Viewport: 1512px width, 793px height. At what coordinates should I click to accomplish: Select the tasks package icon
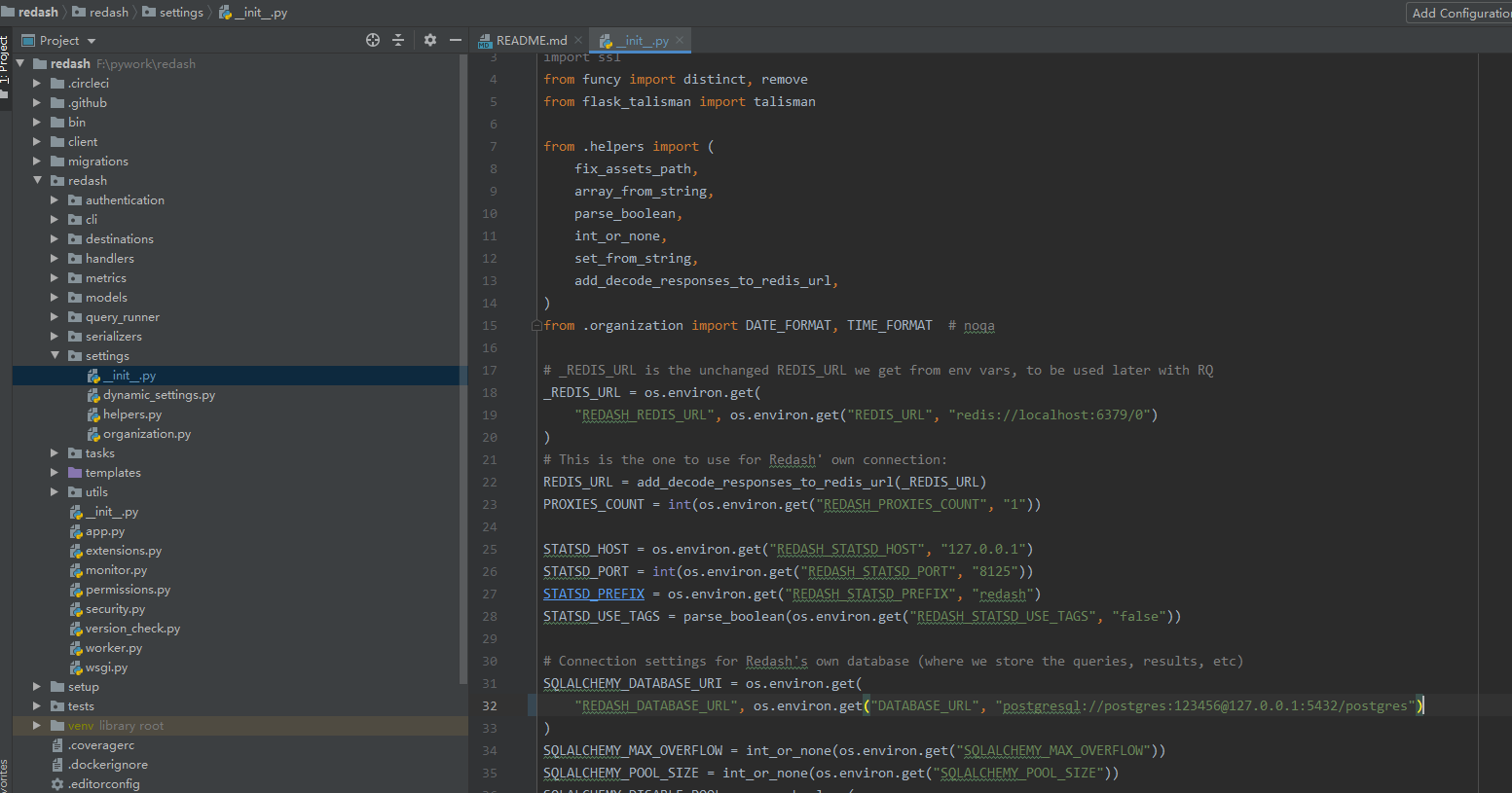click(x=75, y=452)
